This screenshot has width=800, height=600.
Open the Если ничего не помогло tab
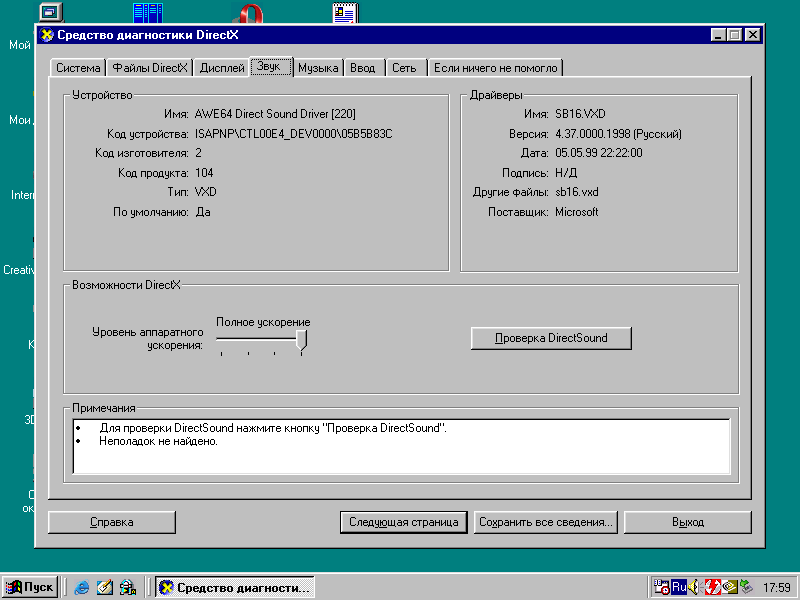[x=495, y=68]
